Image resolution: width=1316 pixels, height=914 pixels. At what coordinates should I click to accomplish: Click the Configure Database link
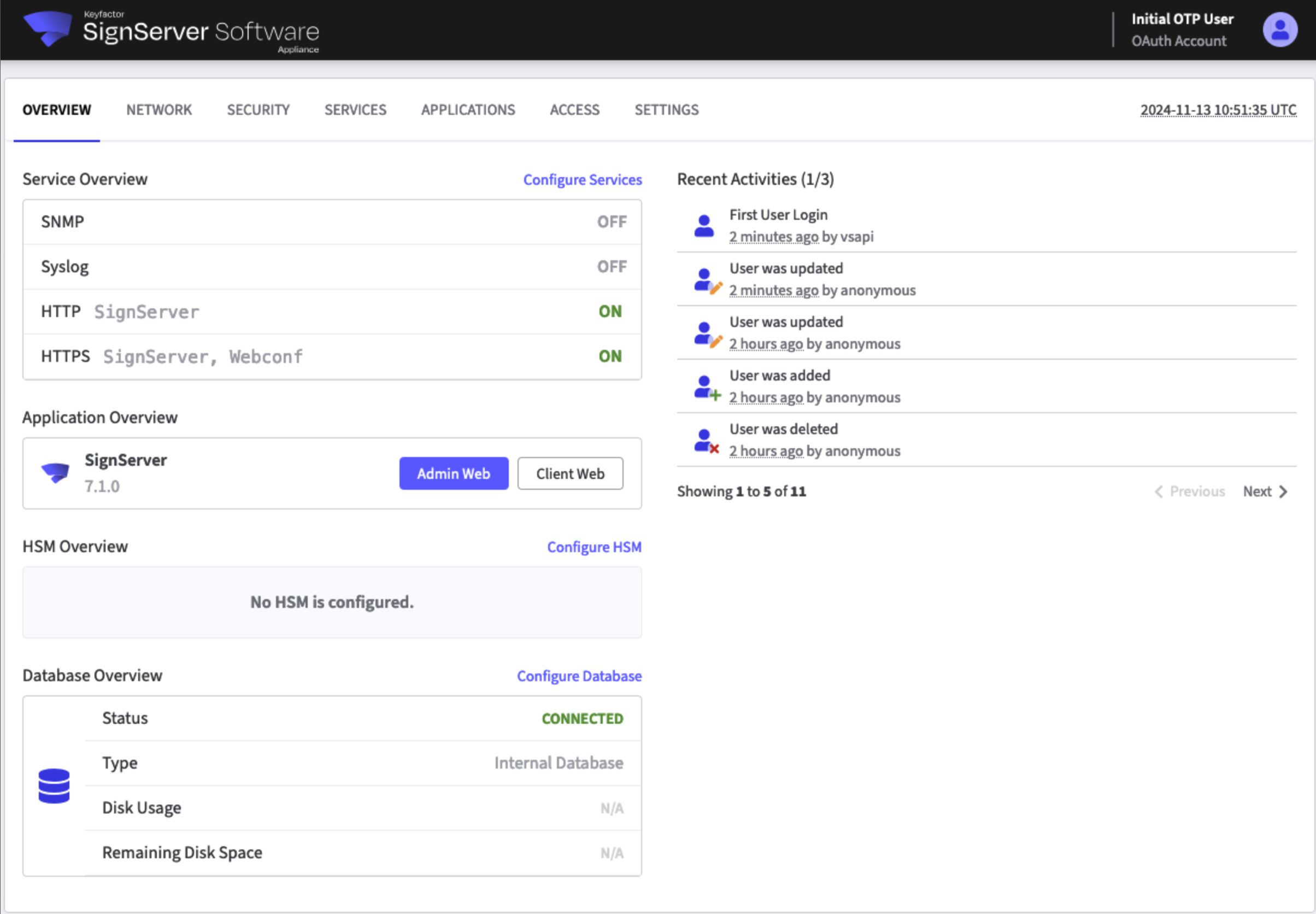(579, 676)
